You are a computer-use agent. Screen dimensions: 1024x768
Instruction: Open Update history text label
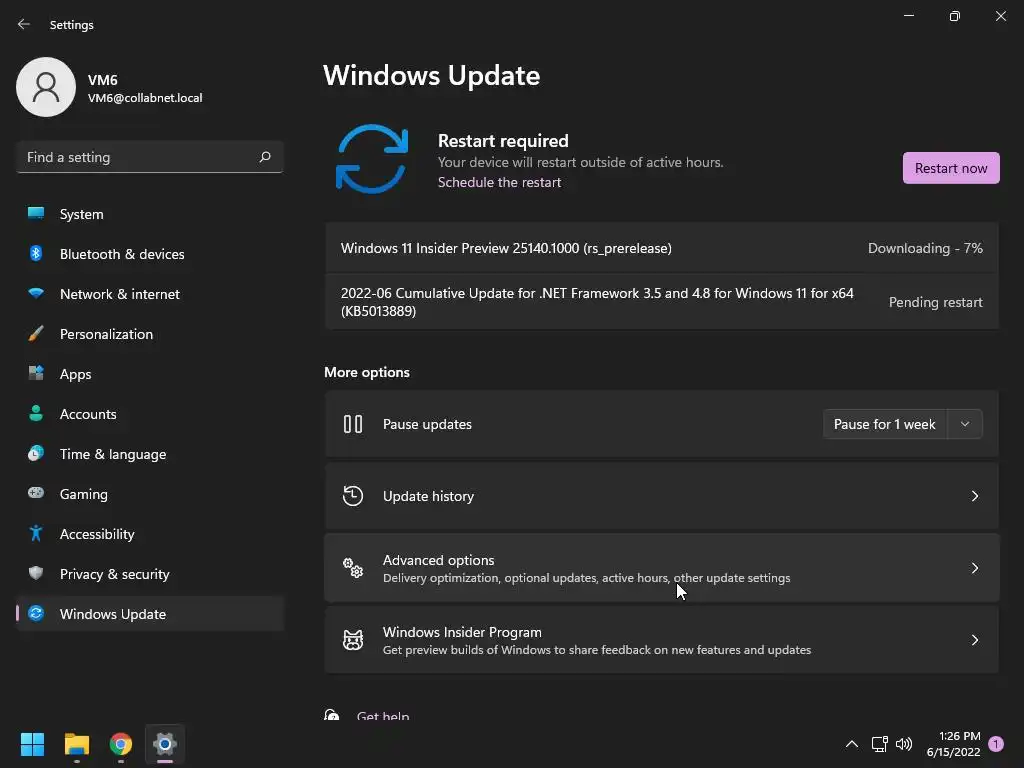[x=428, y=496]
